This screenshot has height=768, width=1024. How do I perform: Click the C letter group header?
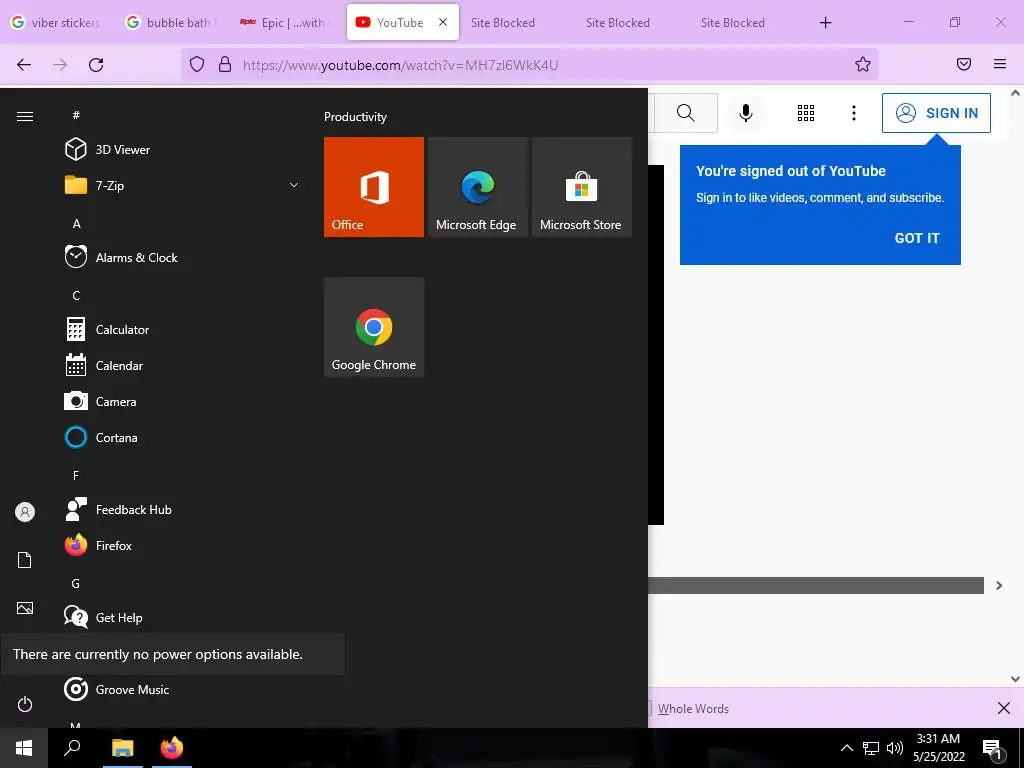point(76,295)
